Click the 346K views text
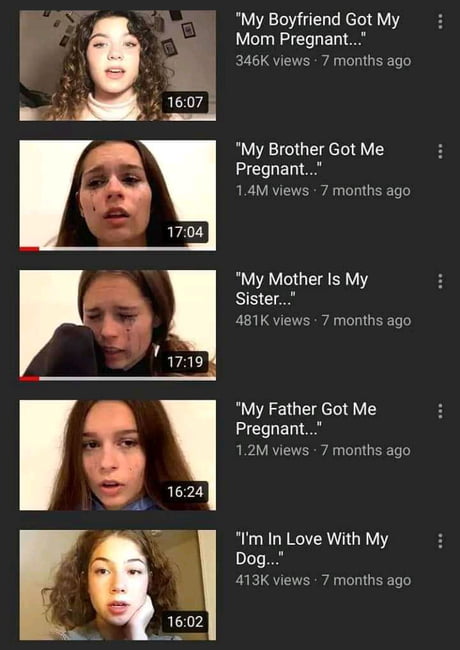 point(272,61)
